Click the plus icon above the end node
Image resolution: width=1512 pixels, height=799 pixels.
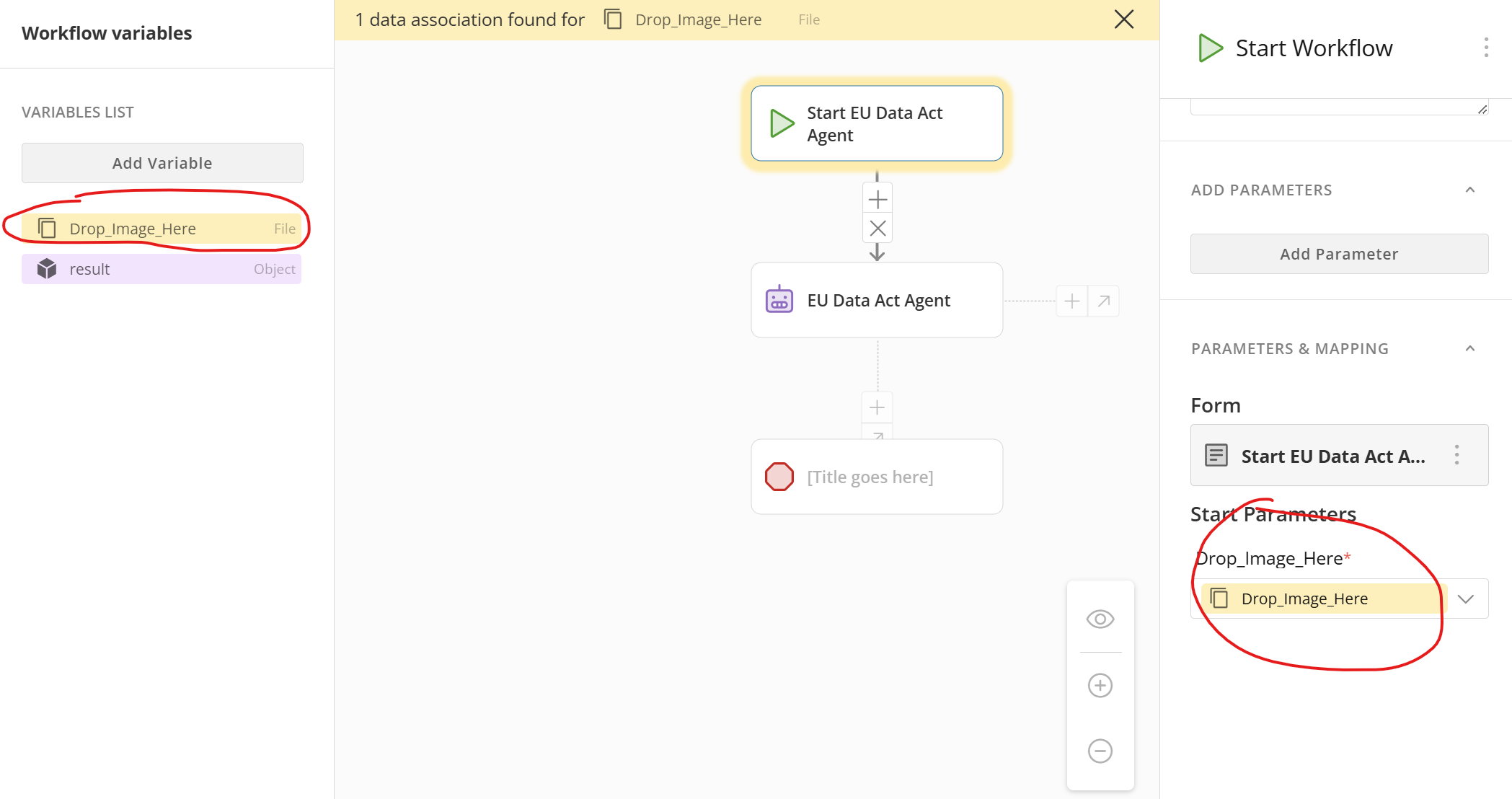877,407
